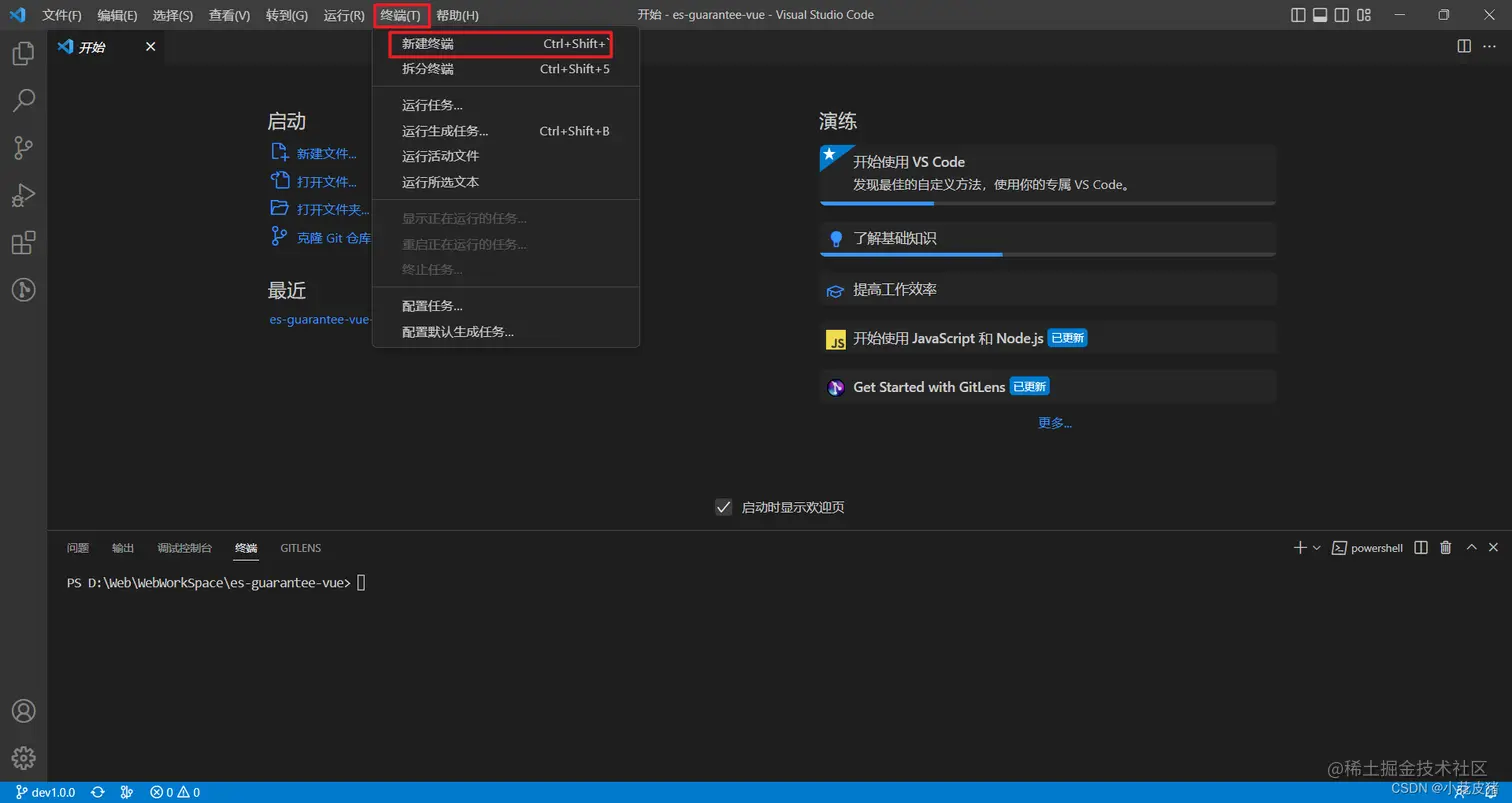Maximize panel size with chevron up

click(1471, 548)
